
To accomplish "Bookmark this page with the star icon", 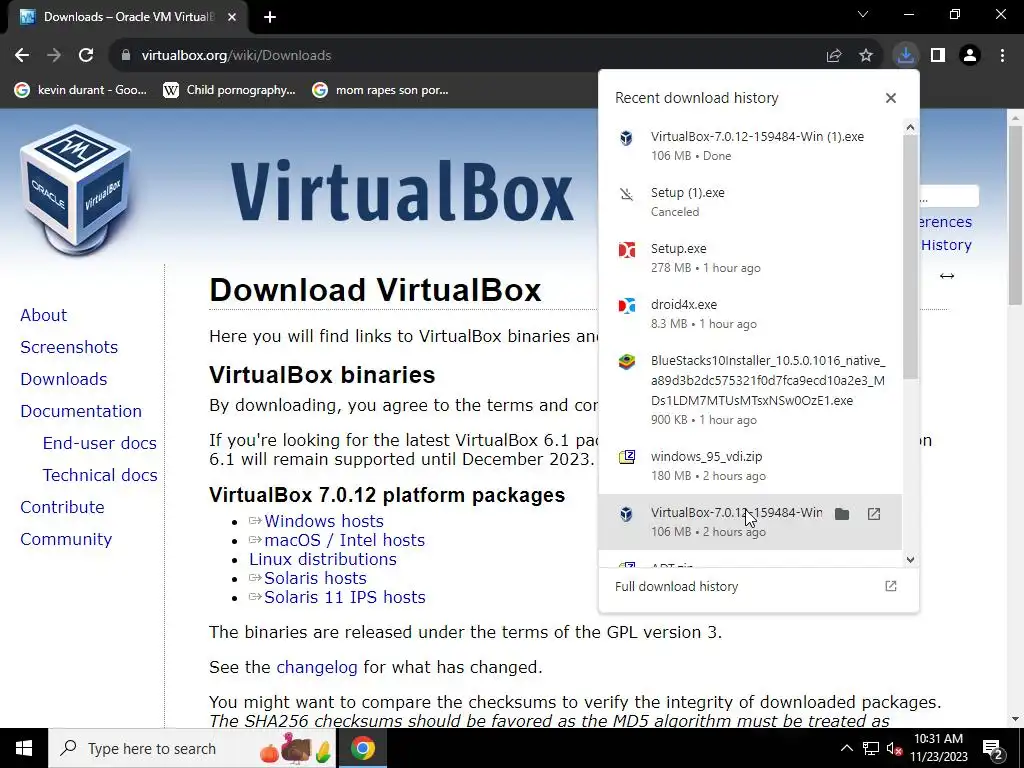I will pyautogui.click(x=866, y=56).
